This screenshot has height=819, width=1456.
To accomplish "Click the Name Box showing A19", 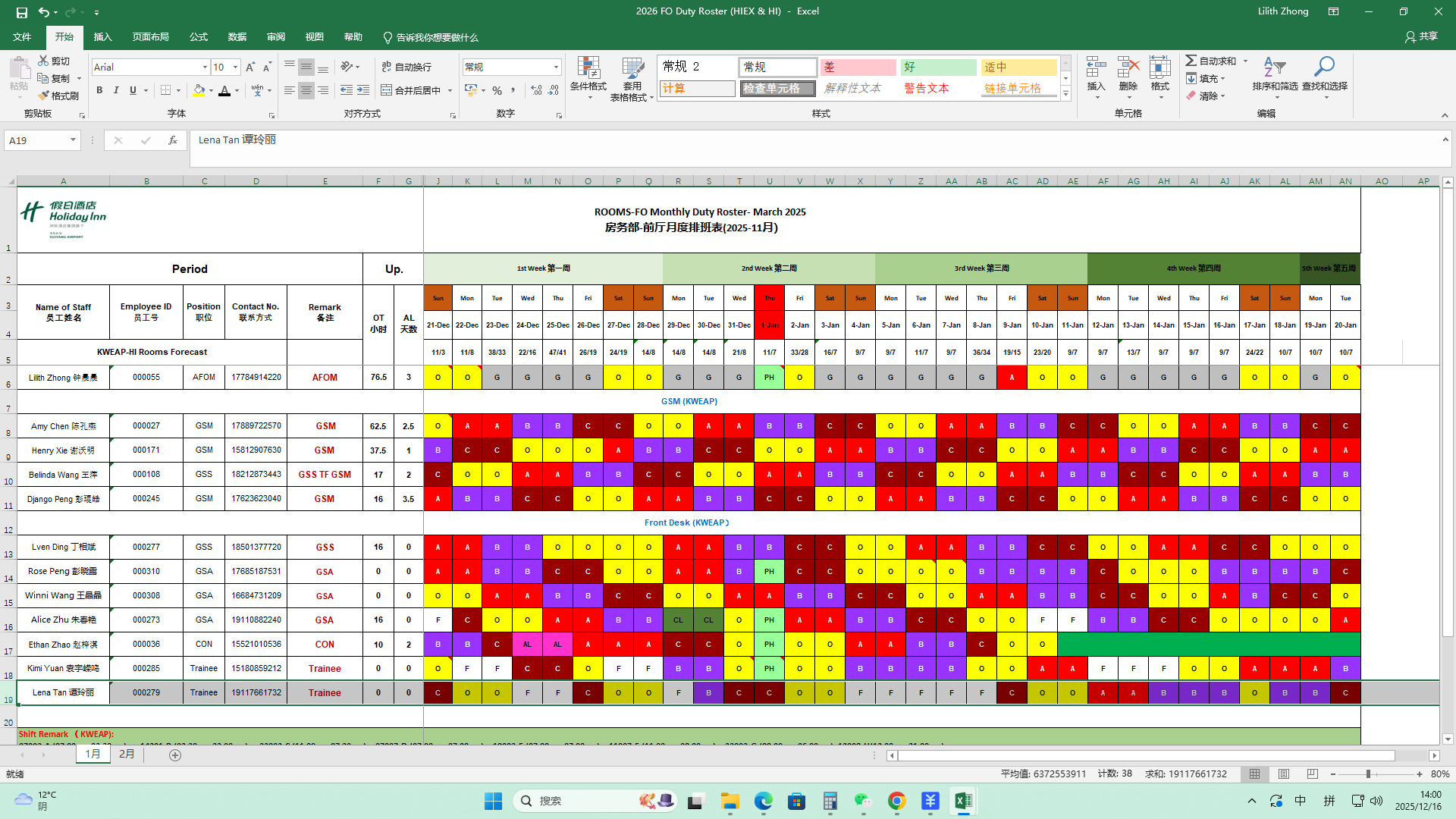I will (x=36, y=140).
